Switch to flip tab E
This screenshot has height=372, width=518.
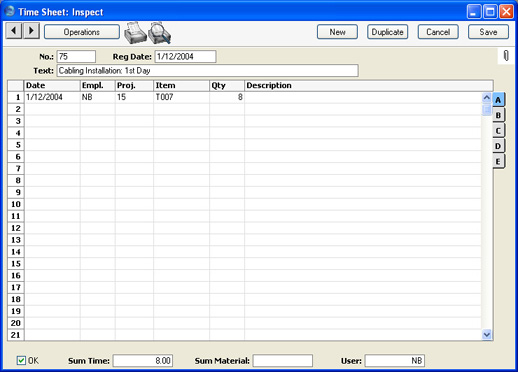(498, 161)
